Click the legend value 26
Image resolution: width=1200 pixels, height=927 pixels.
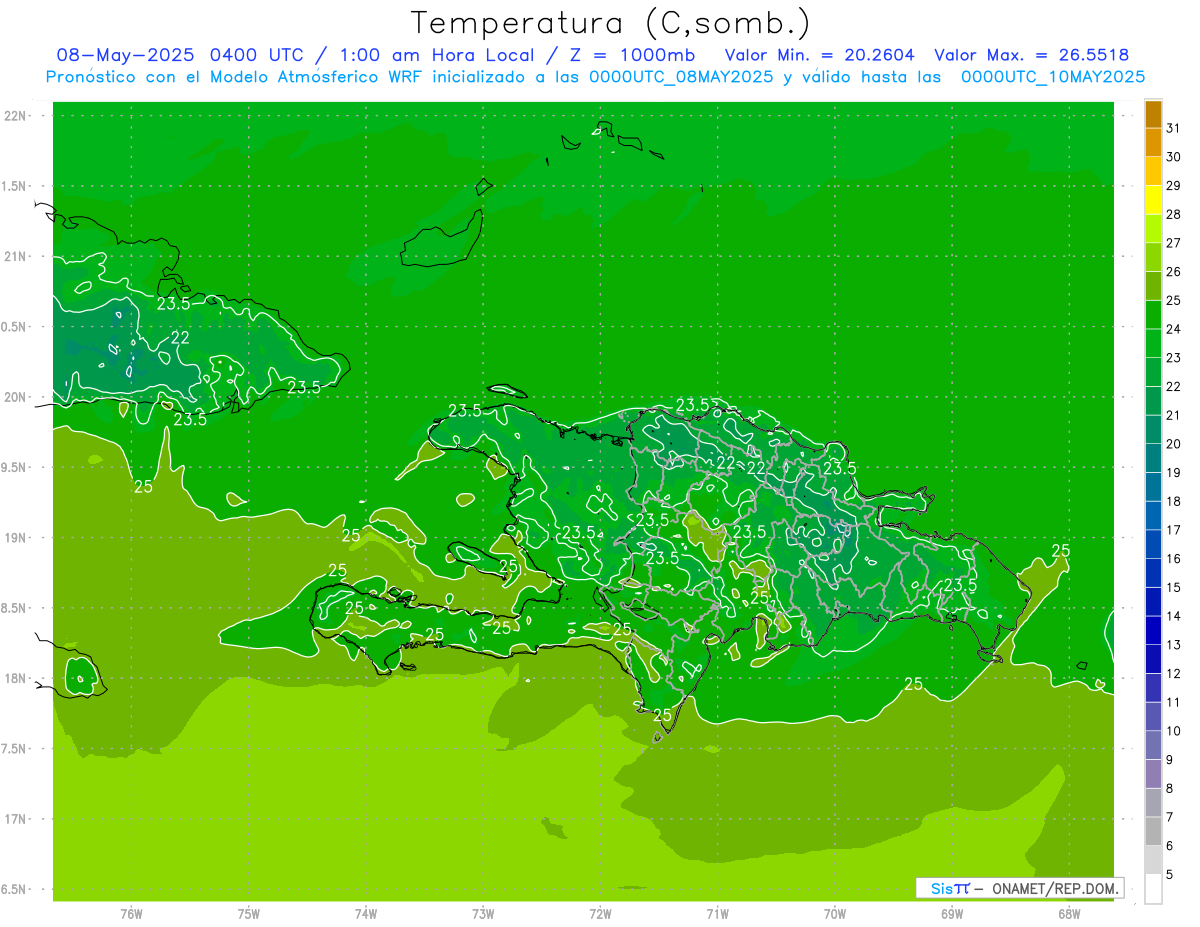1173,271
